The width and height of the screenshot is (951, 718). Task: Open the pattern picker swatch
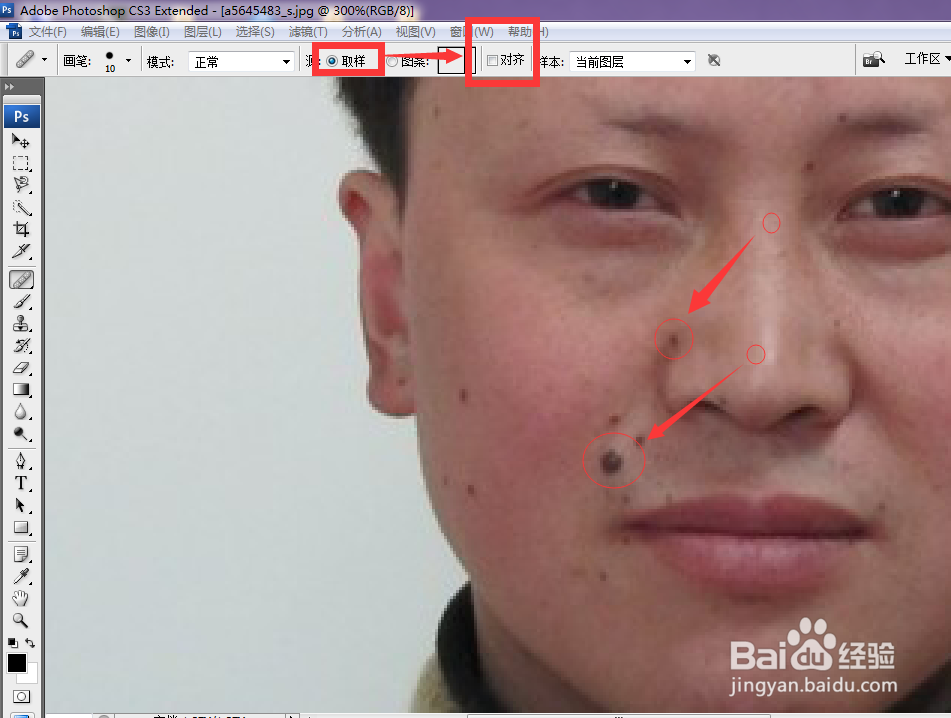(x=451, y=61)
